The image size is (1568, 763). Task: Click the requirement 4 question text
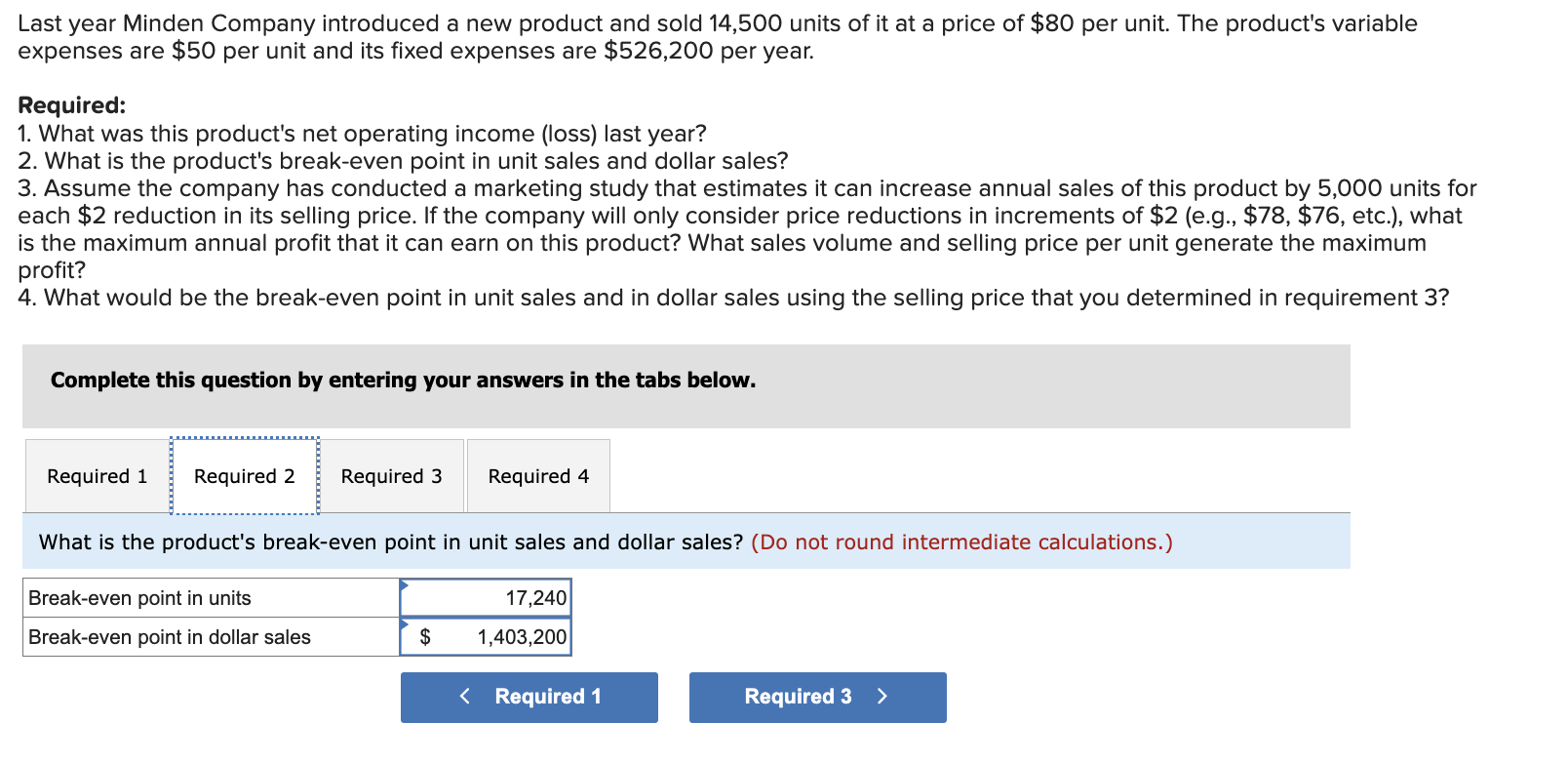(733, 298)
